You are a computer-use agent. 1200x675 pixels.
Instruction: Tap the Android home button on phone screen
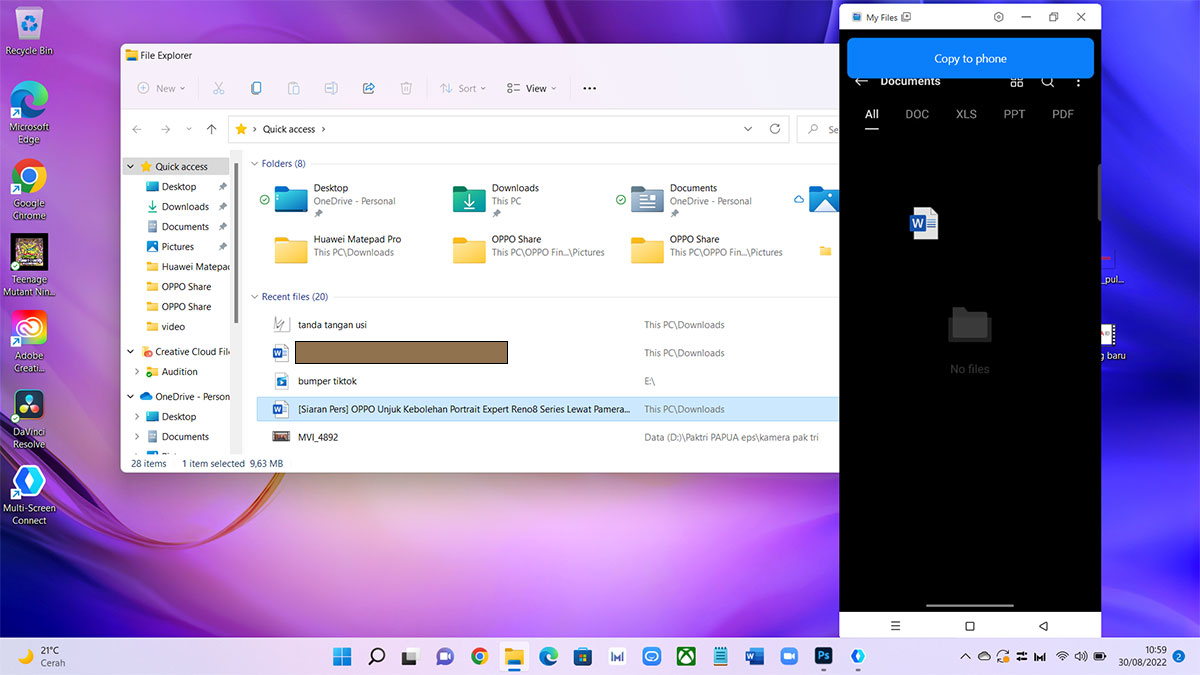point(969,626)
